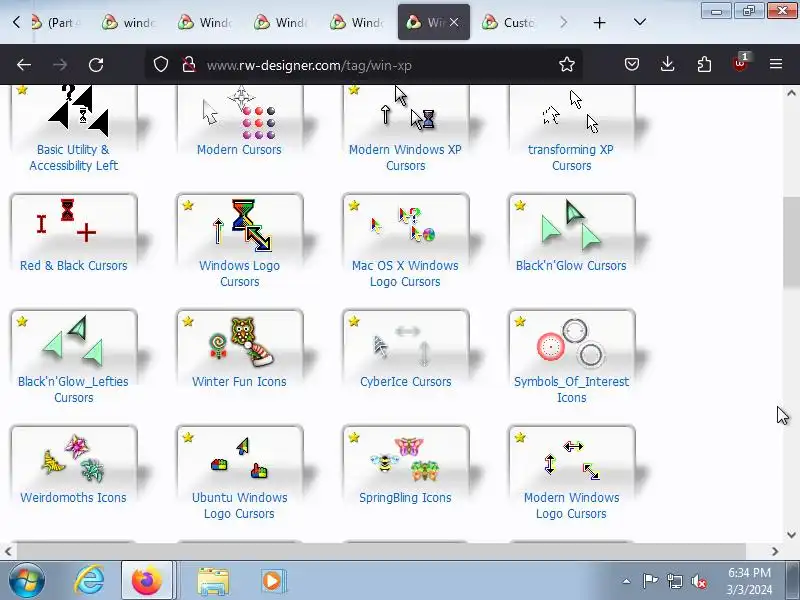The image size is (800, 600).
Task: Click the Weirdomoths Icons thumbnail
Action: [74, 457]
